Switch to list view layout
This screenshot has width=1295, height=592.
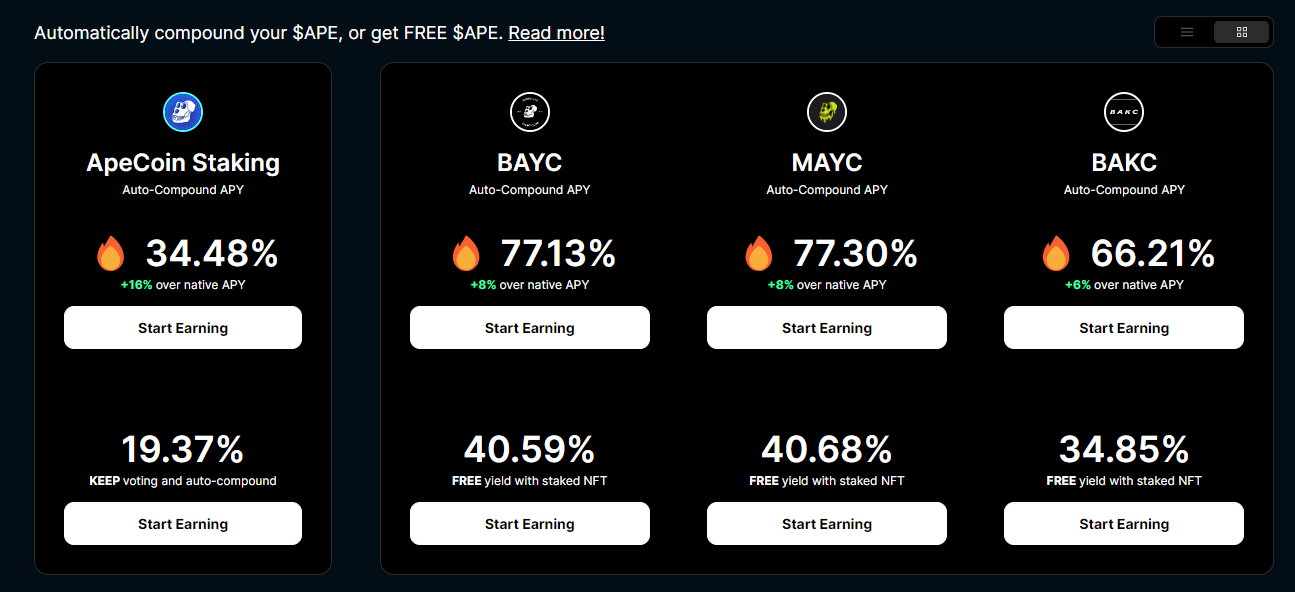[x=1186, y=31]
